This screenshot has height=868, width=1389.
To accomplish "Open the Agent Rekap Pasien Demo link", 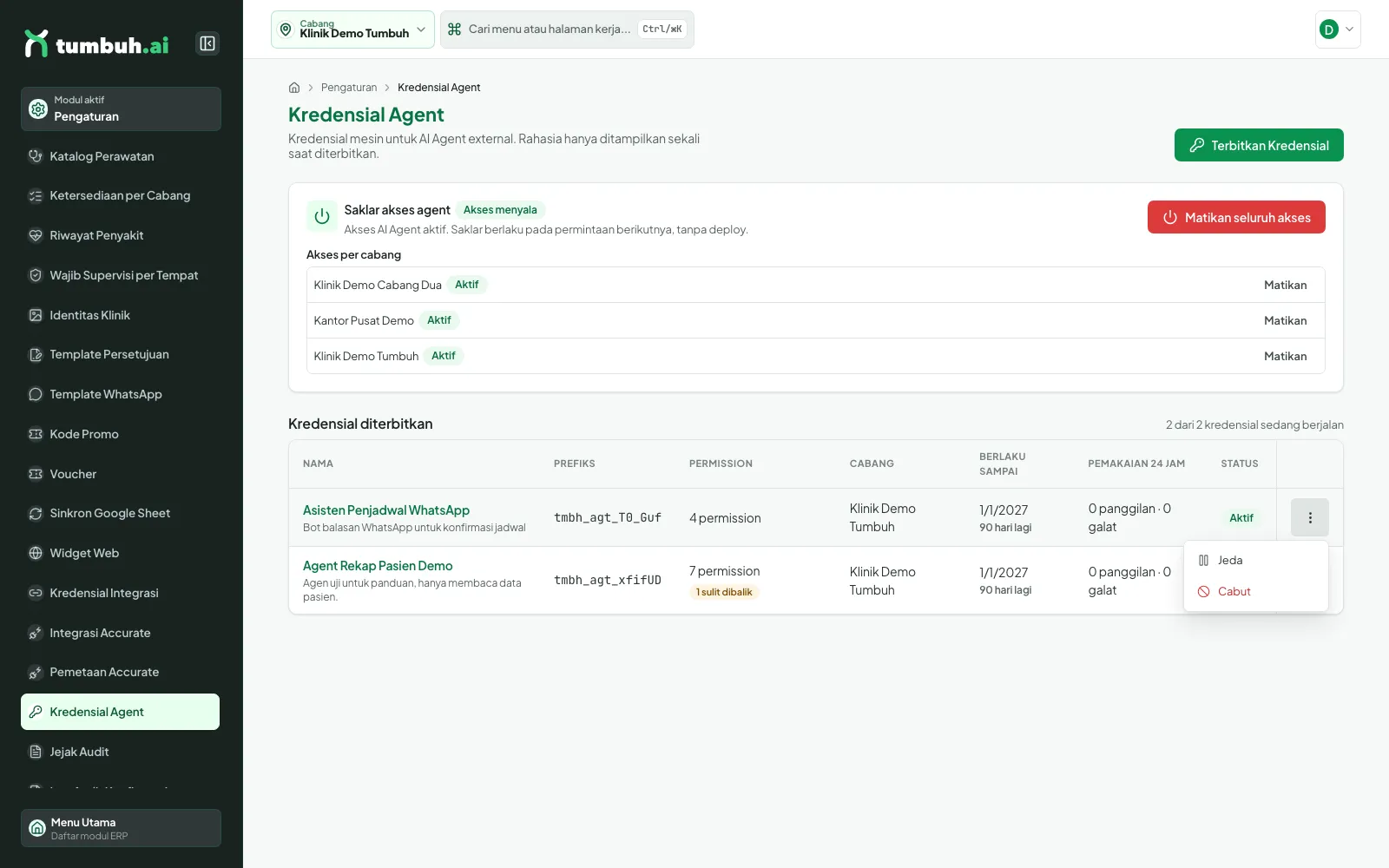I will (x=378, y=566).
